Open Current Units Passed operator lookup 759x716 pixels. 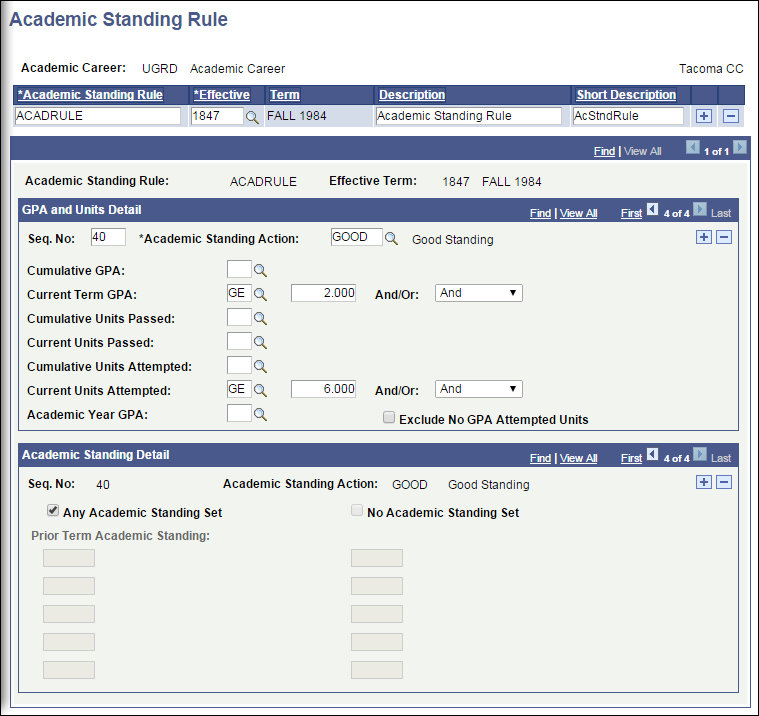pos(260,342)
